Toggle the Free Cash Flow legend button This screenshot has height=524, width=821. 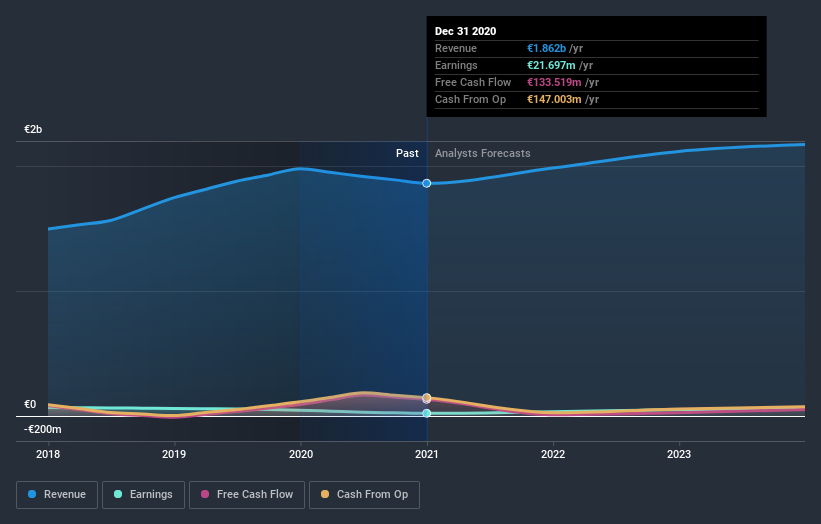(x=247, y=495)
